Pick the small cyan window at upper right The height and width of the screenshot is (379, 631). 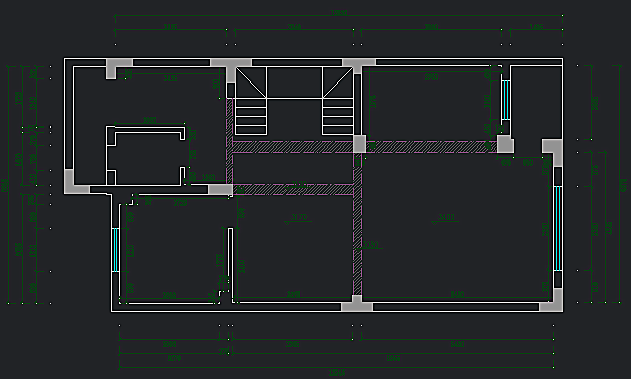tap(506, 100)
